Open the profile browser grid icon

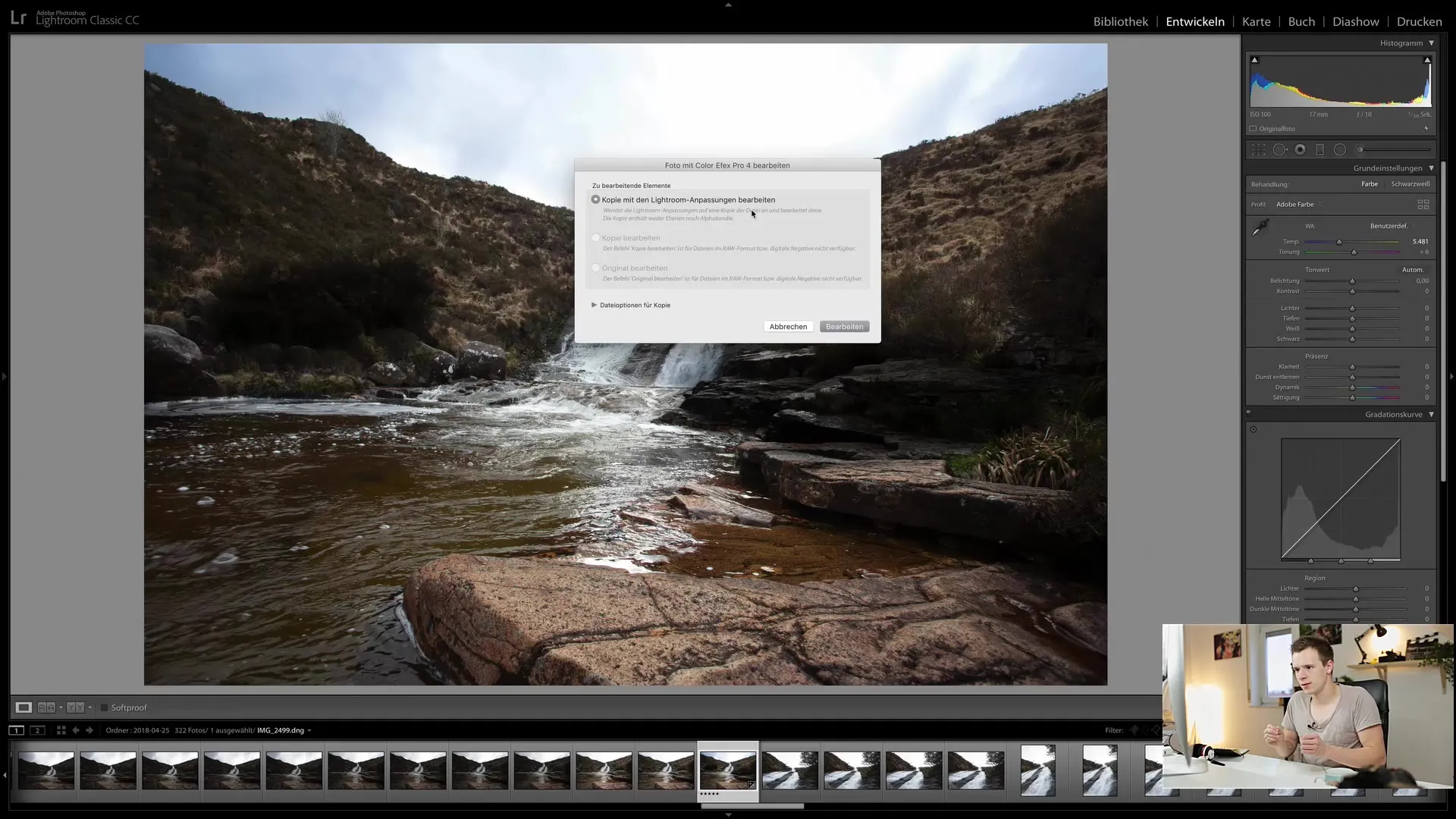tap(1423, 205)
